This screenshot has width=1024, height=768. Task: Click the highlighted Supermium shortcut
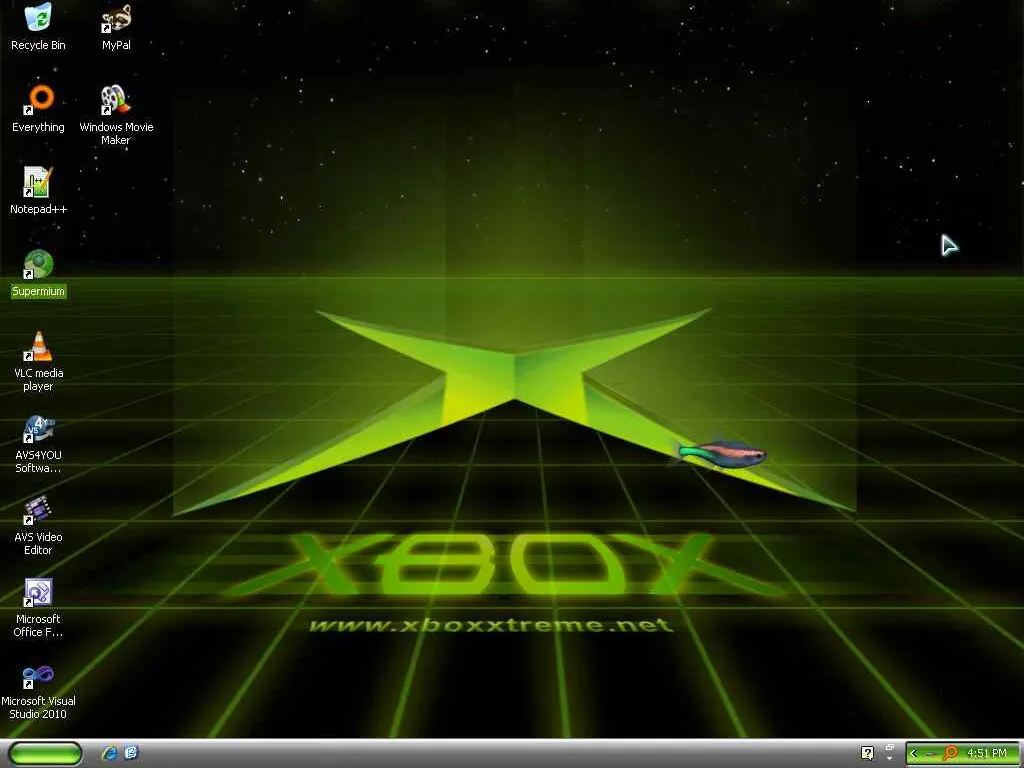click(39, 274)
